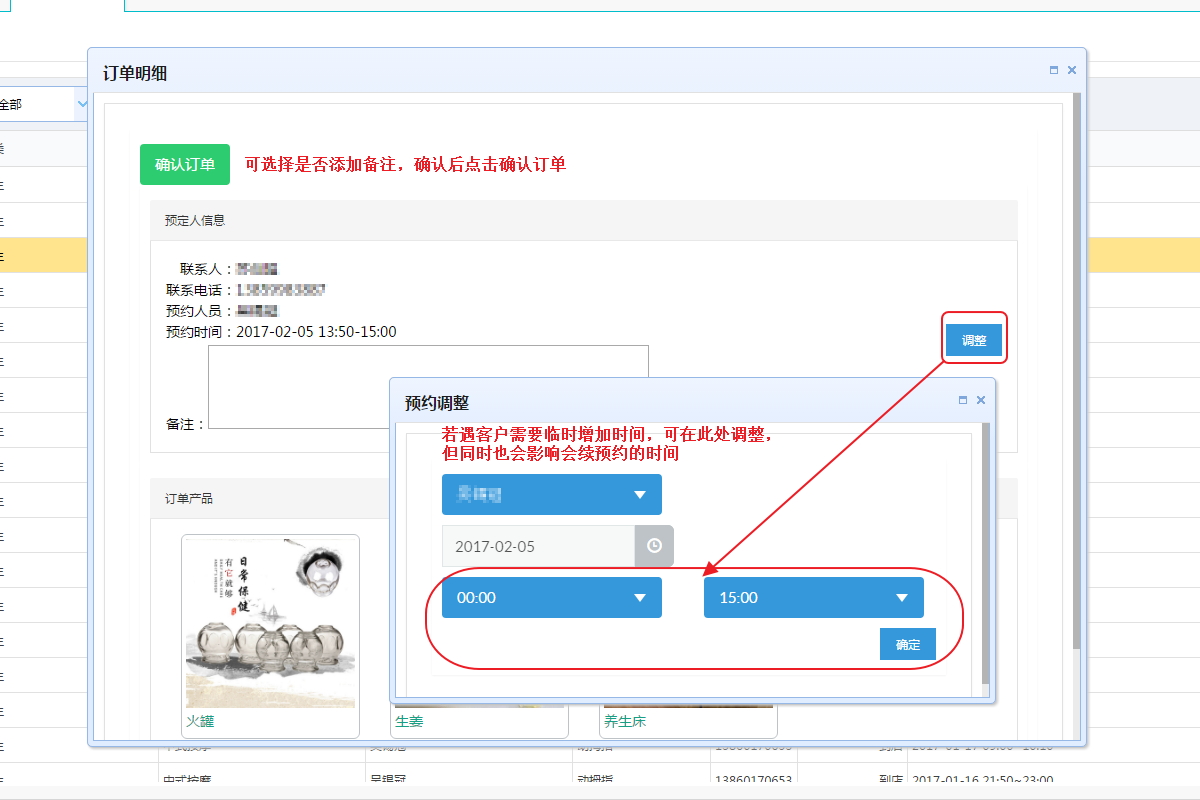Click the 订单明细 window vertical scrollbar

[x=1076, y=371]
